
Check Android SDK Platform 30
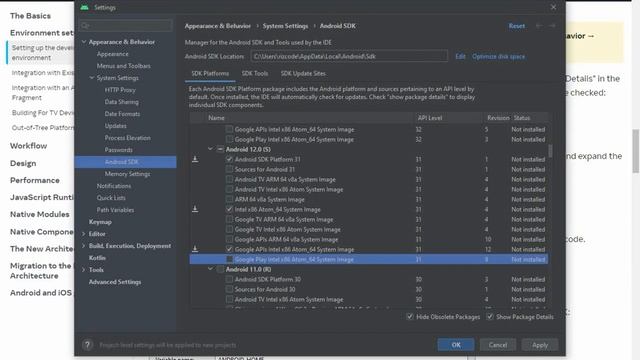coord(229,279)
